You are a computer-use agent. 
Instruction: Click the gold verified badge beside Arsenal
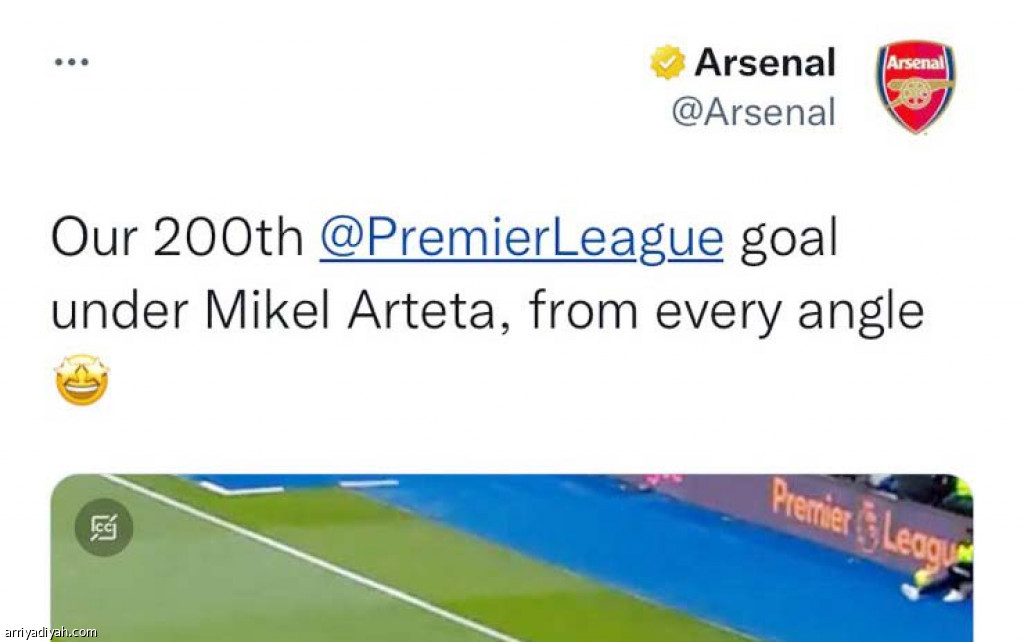[x=666, y=63]
